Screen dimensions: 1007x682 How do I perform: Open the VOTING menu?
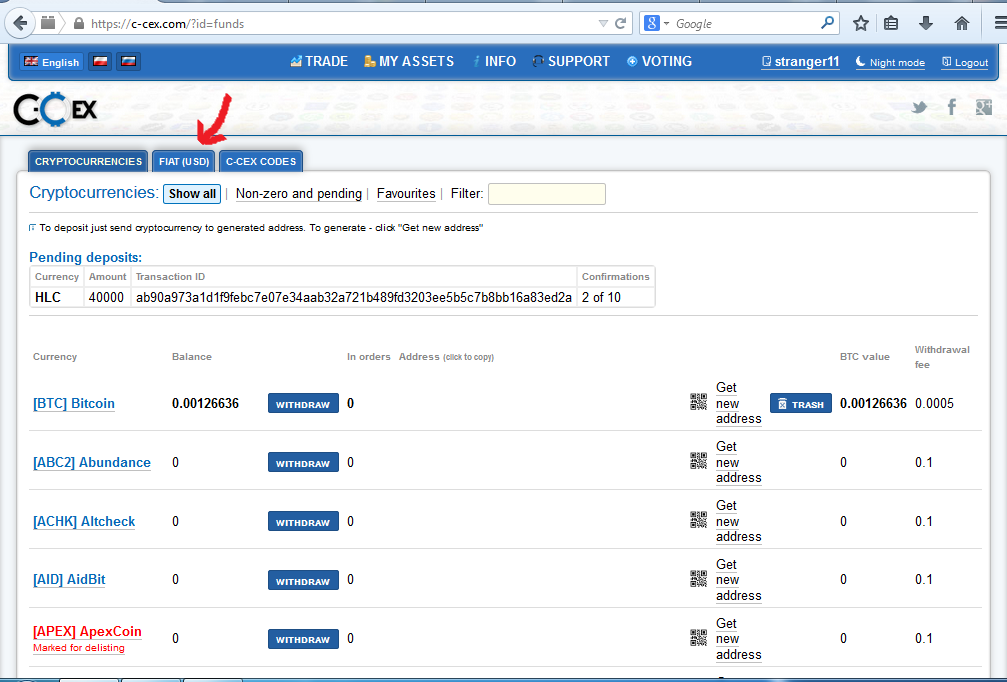point(660,61)
